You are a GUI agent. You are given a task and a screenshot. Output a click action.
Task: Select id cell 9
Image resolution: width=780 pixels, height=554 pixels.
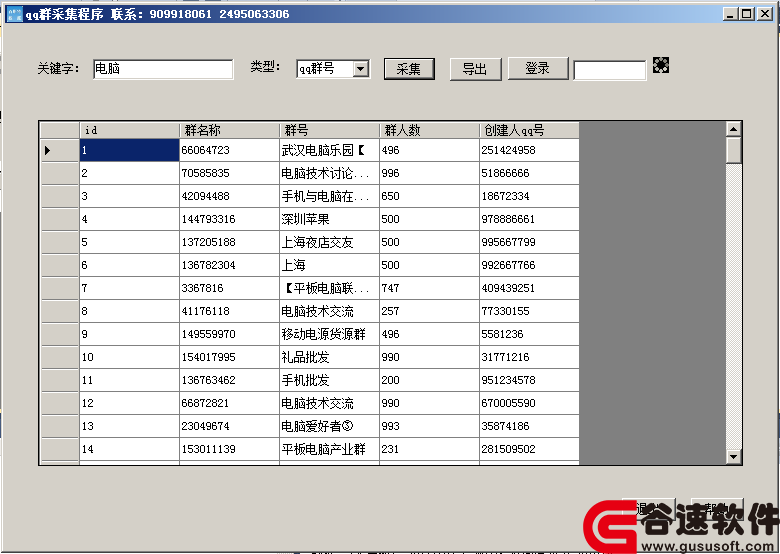[x=129, y=334]
